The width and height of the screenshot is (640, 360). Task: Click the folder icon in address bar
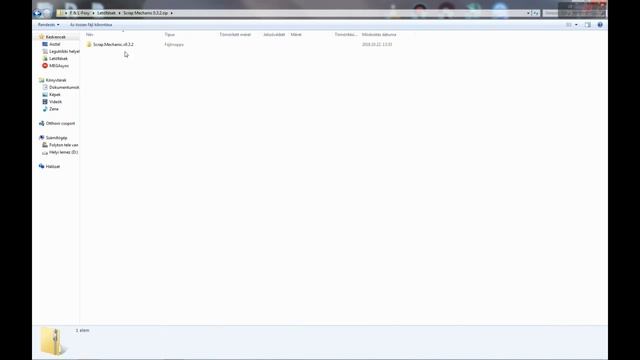click(60, 13)
